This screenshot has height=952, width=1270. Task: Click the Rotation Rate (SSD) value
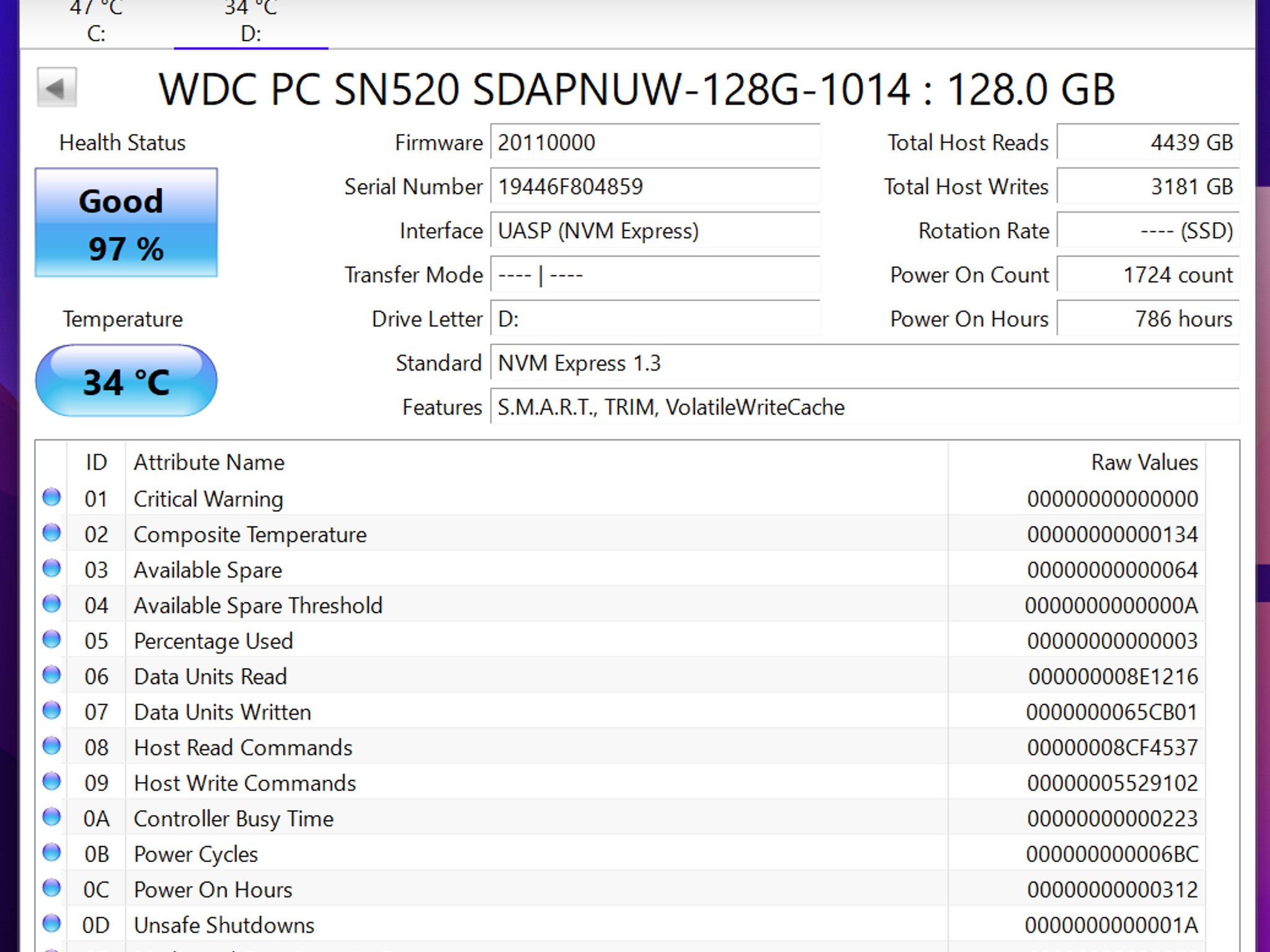click(1148, 231)
